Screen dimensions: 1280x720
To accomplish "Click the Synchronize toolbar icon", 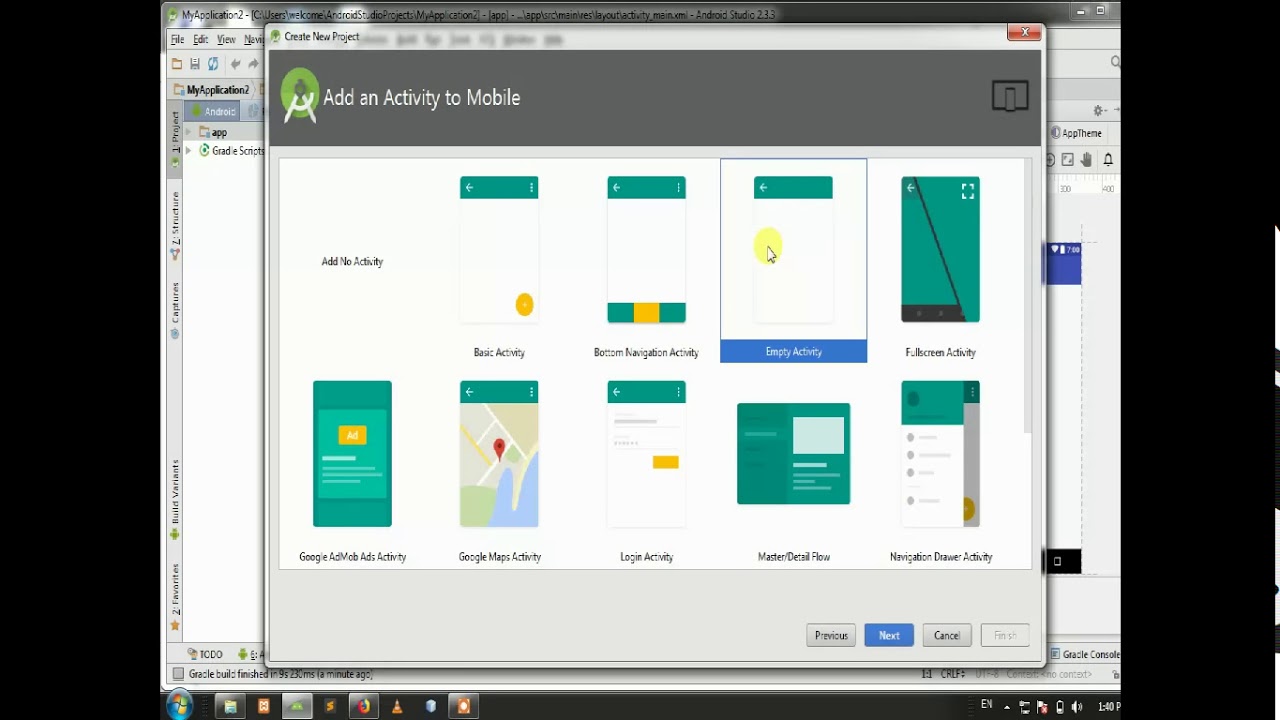I will coord(213,64).
